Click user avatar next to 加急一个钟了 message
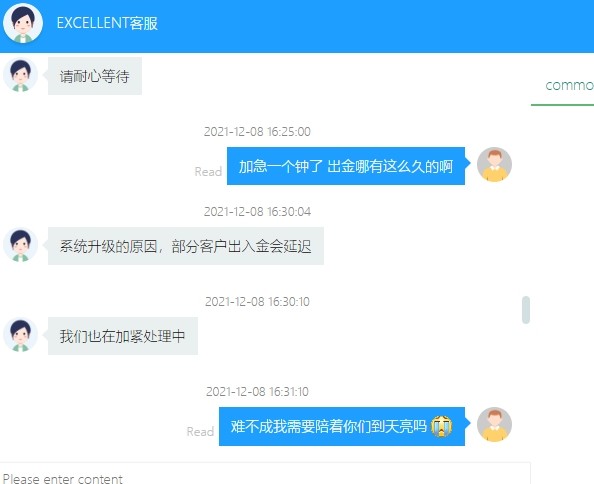594x484 pixels. tap(494, 165)
